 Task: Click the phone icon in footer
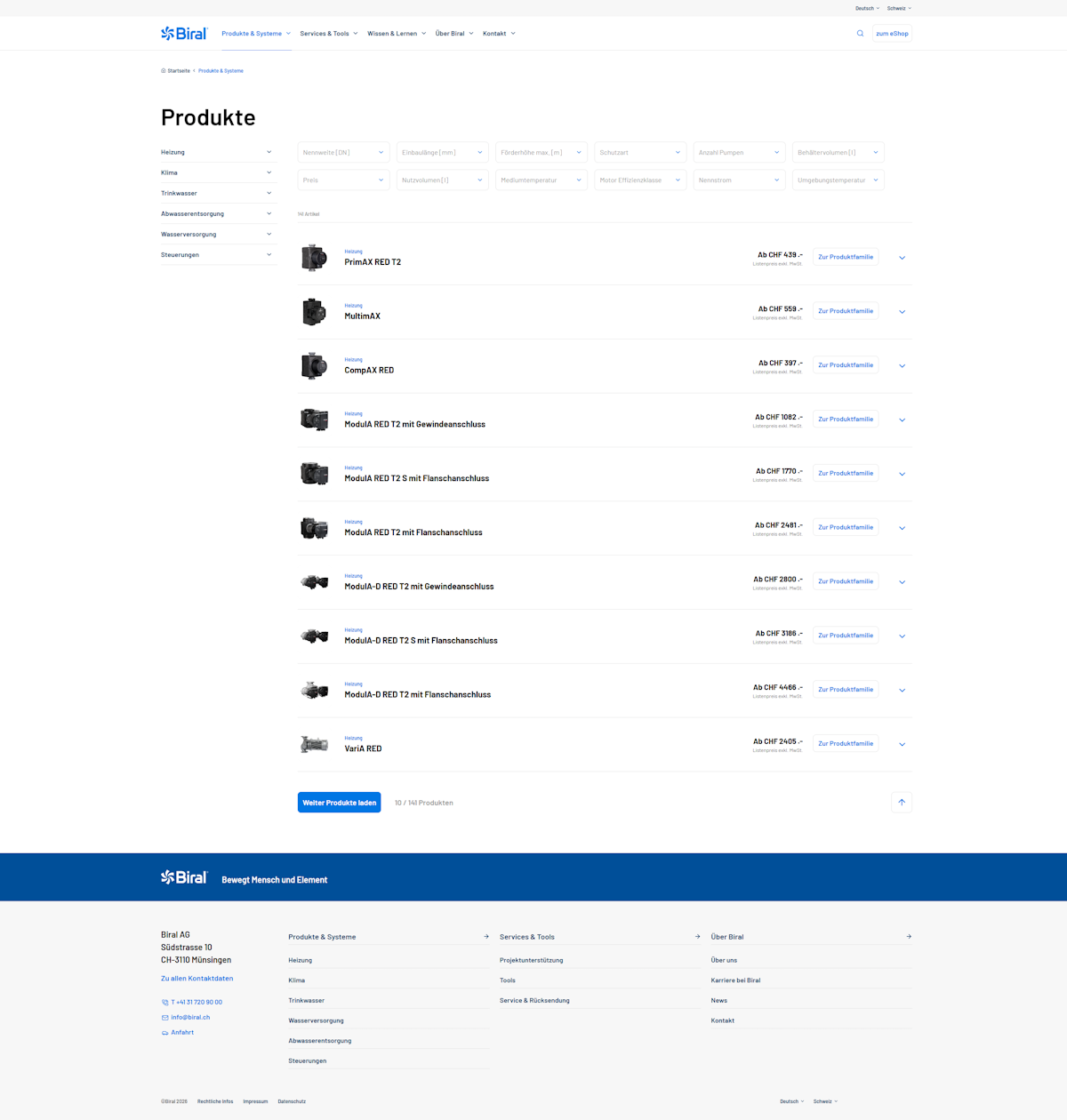coord(164,1003)
